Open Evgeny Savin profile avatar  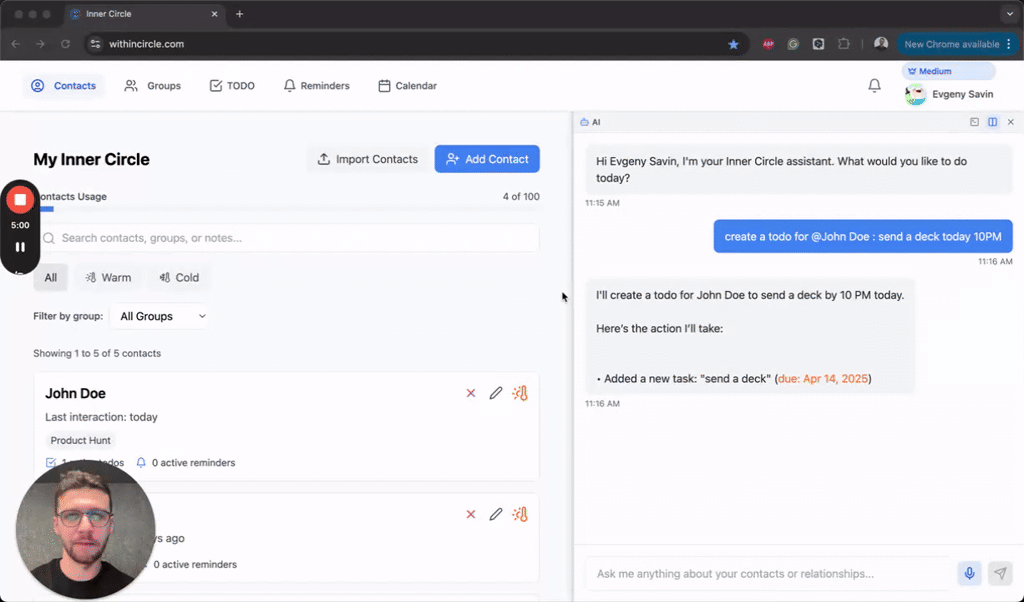915,94
